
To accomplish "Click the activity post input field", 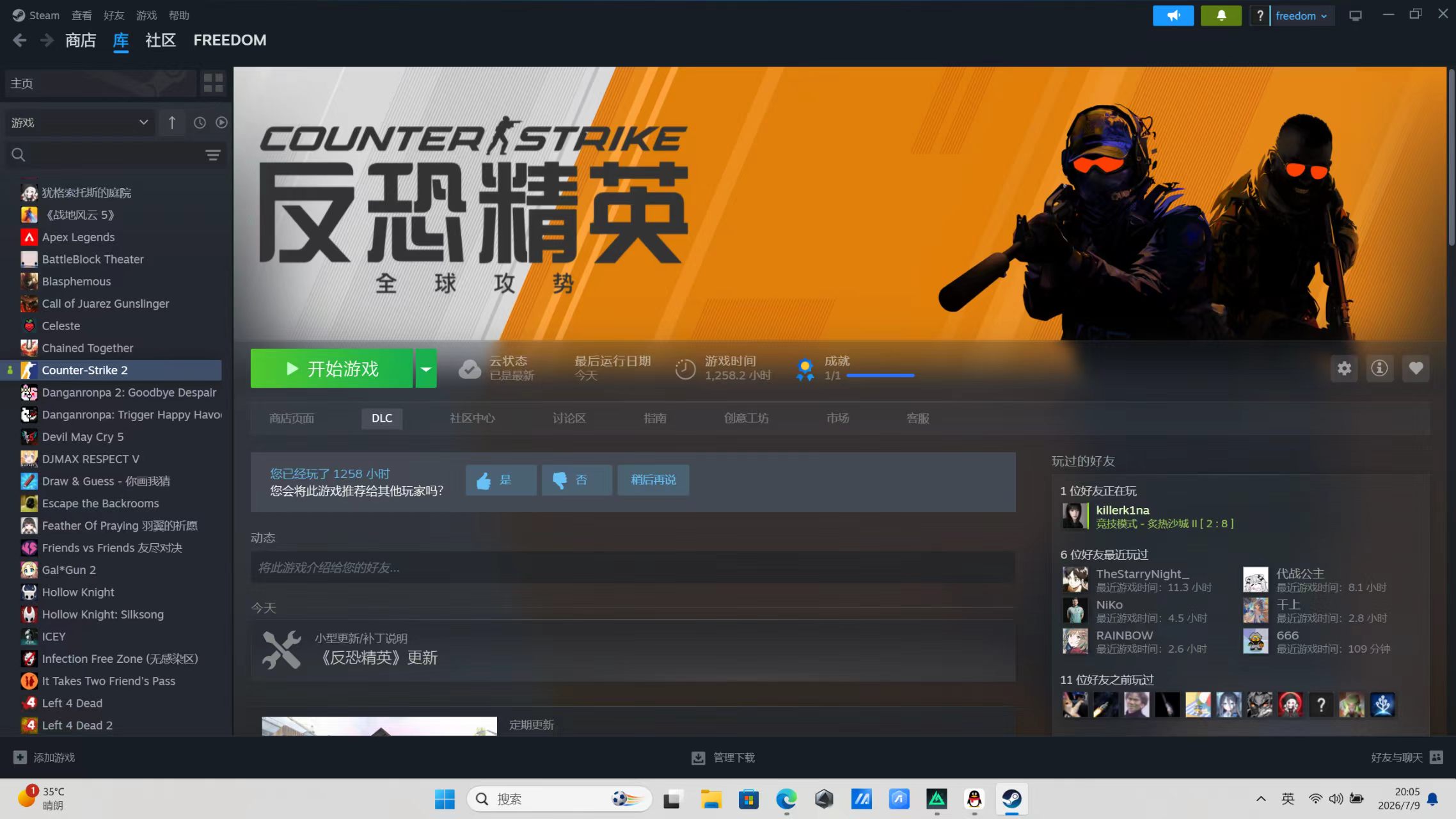I will pos(633,568).
